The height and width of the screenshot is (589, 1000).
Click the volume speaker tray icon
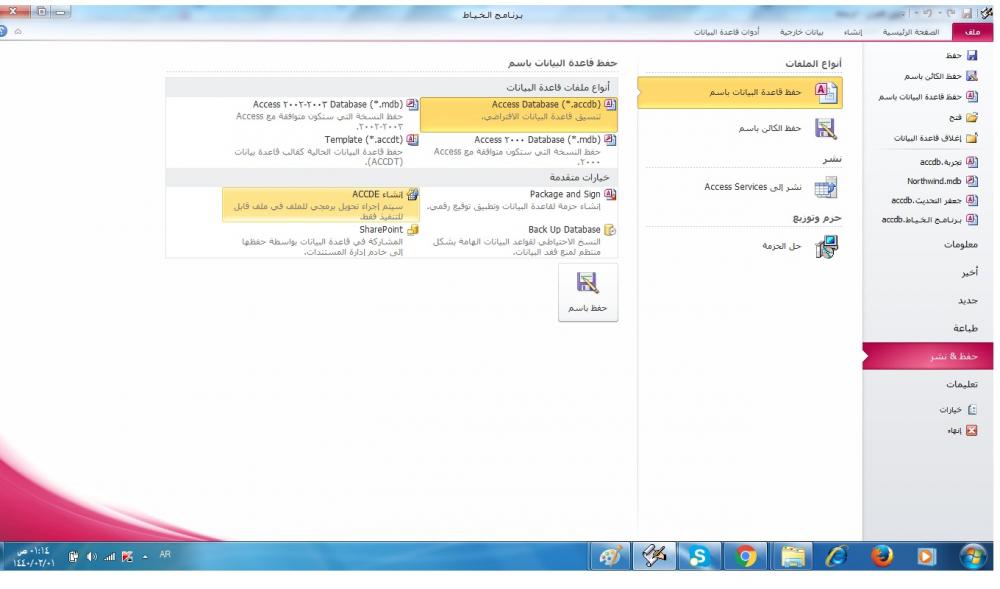click(92, 557)
